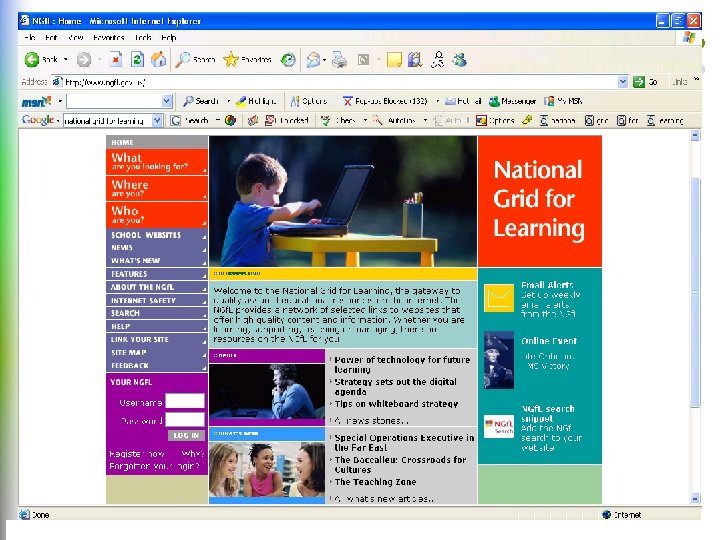The height and width of the screenshot is (540, 720).
Task: Click the Back arrow button
Action: tap(32, 59)
